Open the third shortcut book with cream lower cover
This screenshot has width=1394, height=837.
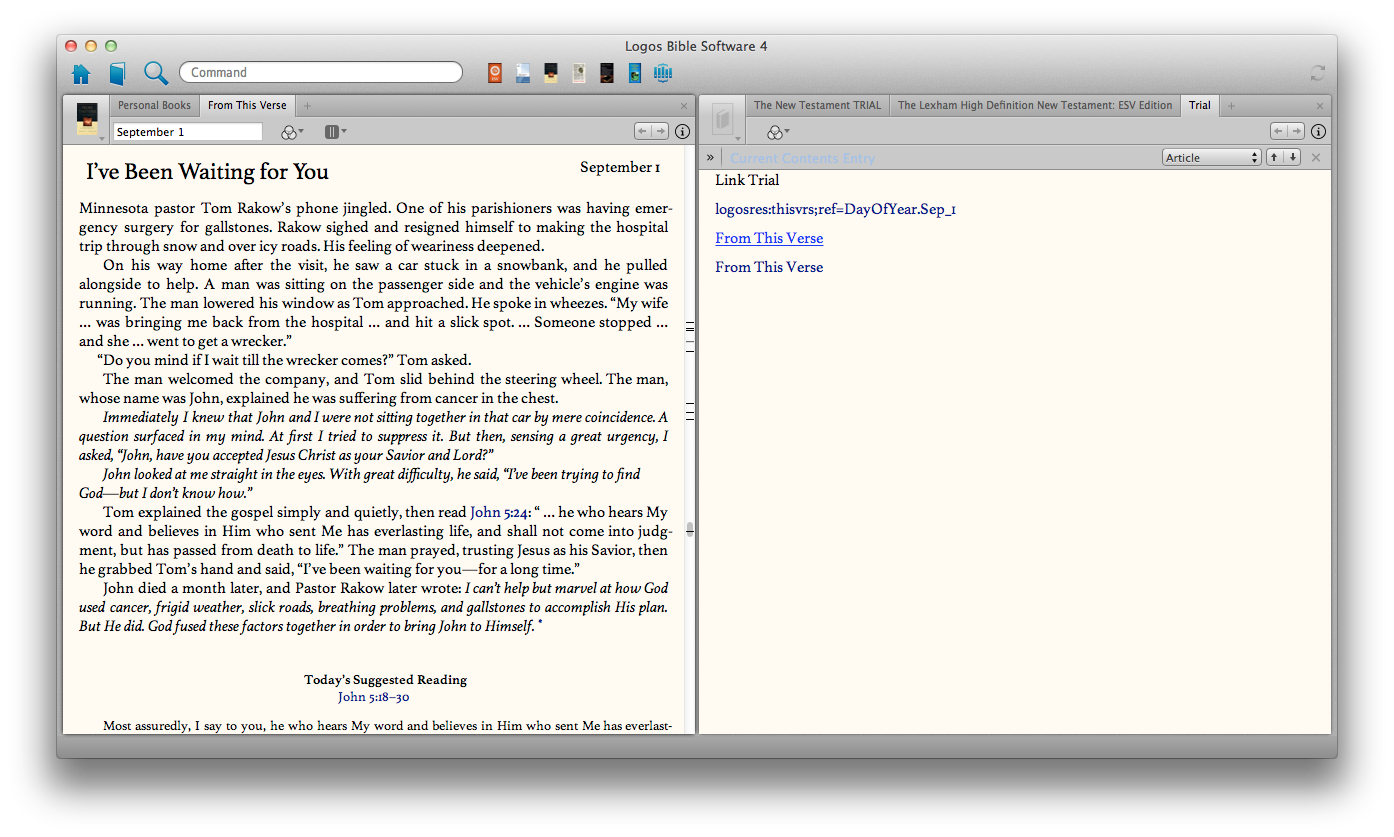[x=551, y=73]
